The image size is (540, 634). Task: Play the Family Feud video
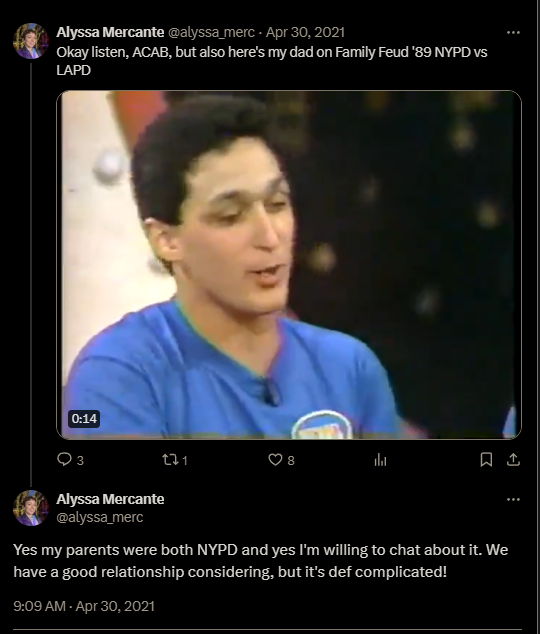[289, 265]
